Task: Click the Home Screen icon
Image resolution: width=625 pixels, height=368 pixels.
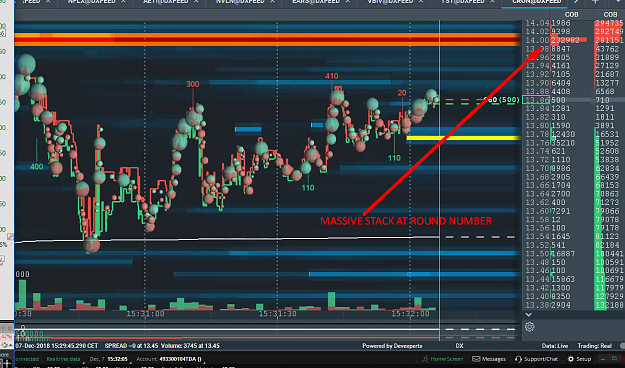Action: pyautogui.click(x=425, y=359)
